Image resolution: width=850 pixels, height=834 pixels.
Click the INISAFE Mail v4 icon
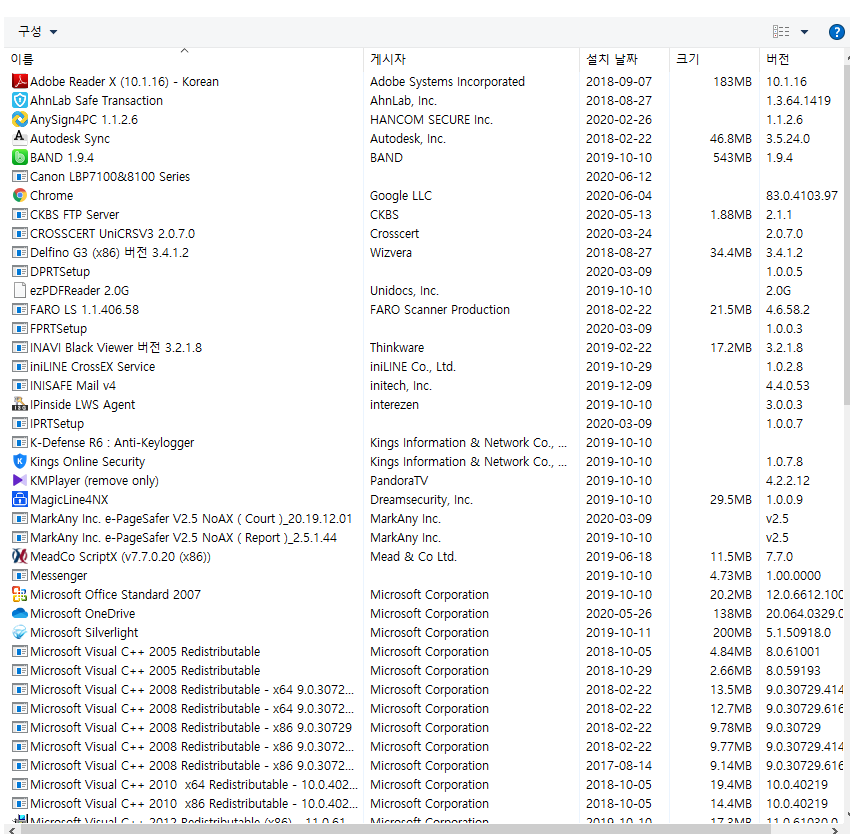click(x=20, y=385)
